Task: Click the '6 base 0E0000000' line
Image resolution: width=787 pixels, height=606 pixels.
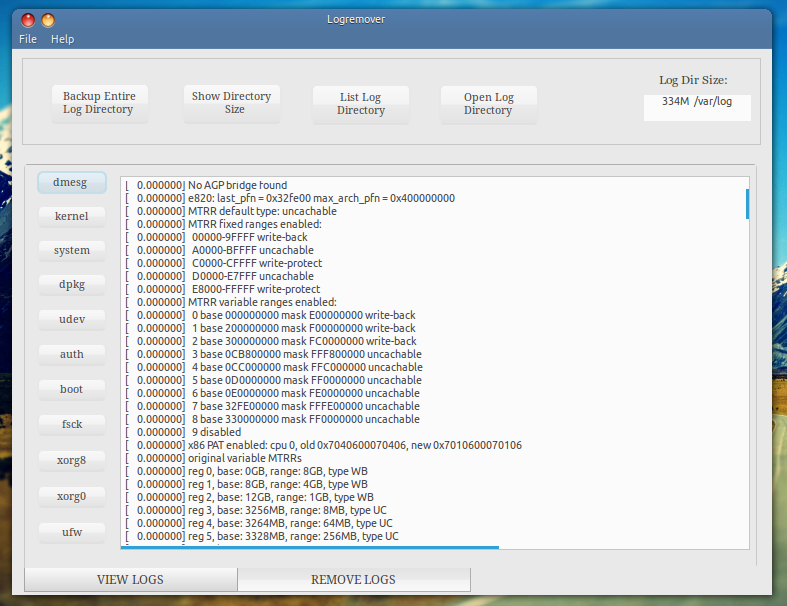Action: click(x=273, y=394)
